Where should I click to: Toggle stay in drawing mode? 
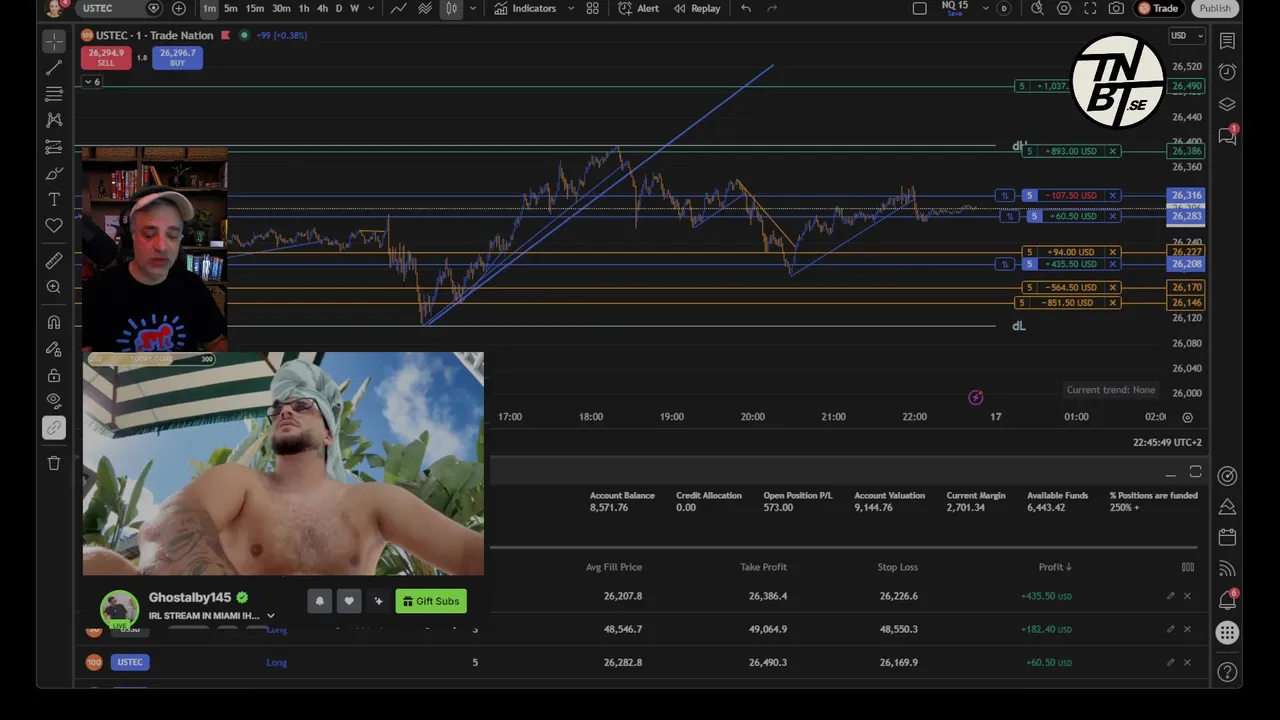click(54, 349)
